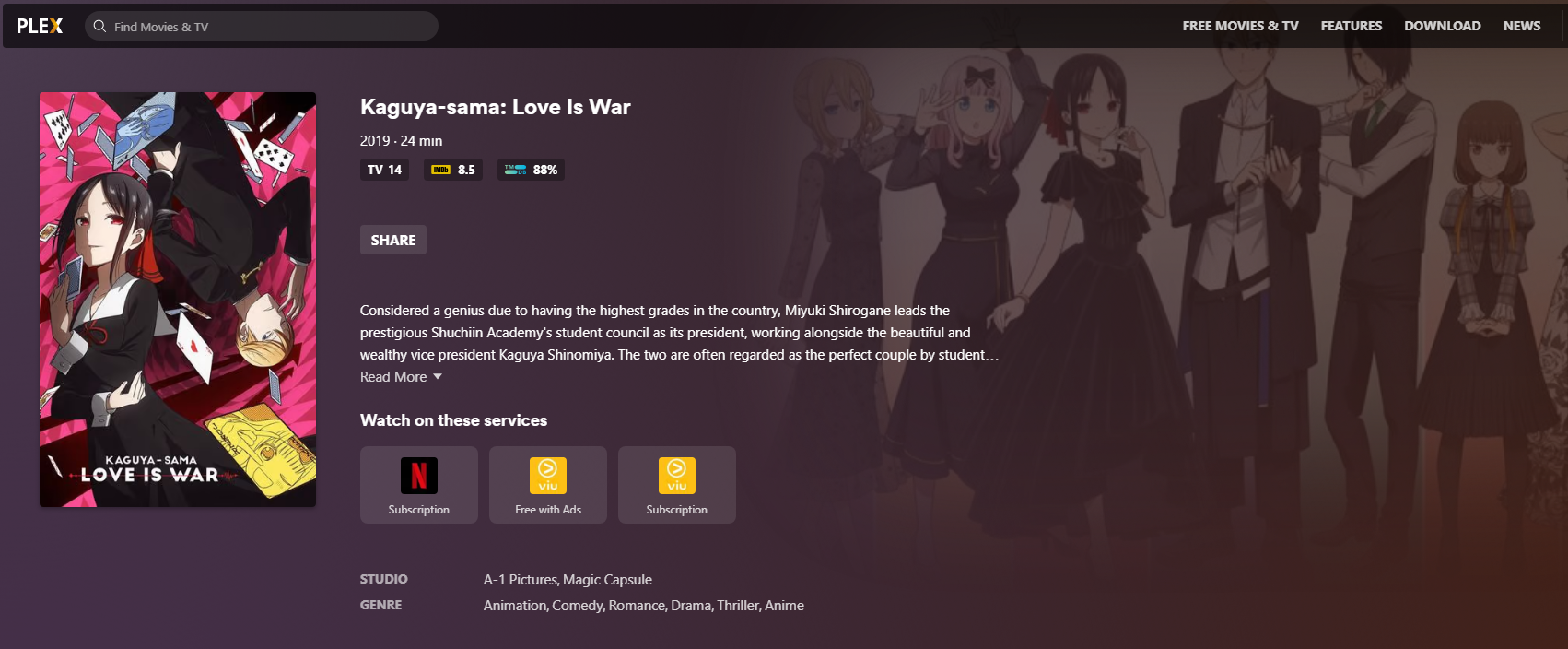1568x649 pixels.
Task: Click the Magic Capsule studio link
Action: 607,580
